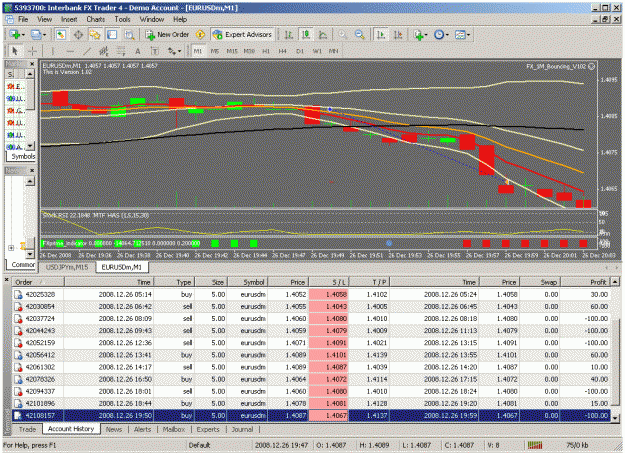Open the New Chart toolbar icon
Viewport: 625px width, 453px height.
pyautogui.click(x=15, y=35)
